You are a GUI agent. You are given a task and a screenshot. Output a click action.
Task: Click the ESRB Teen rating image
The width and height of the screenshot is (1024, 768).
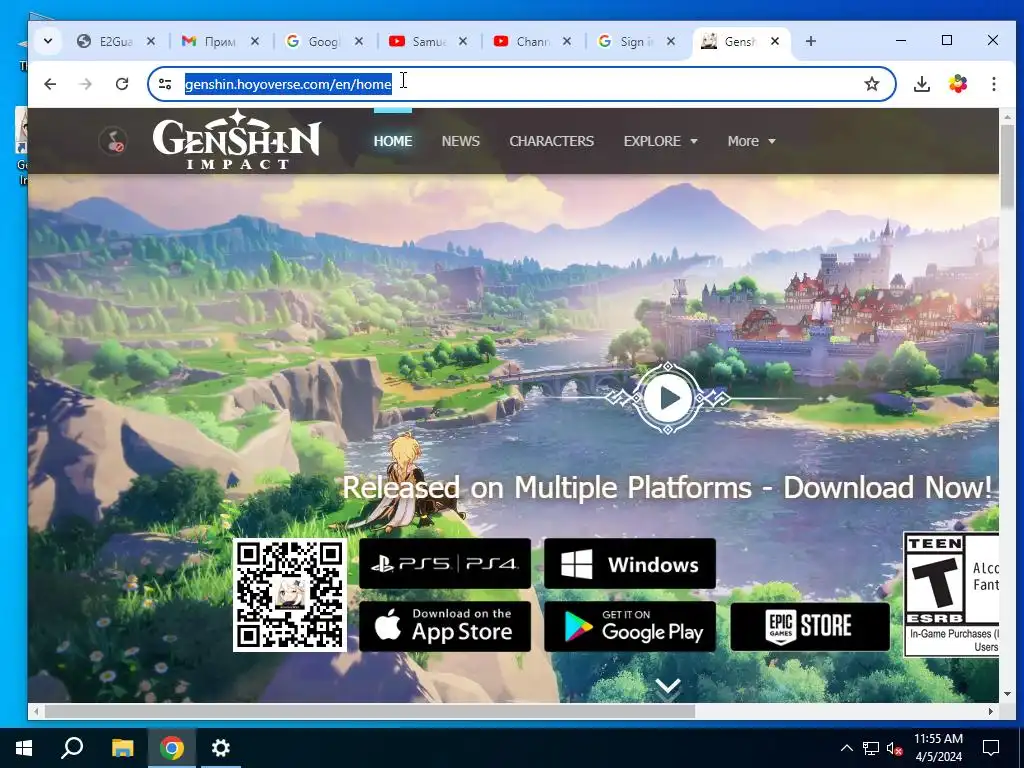click(x=952, y=594)
